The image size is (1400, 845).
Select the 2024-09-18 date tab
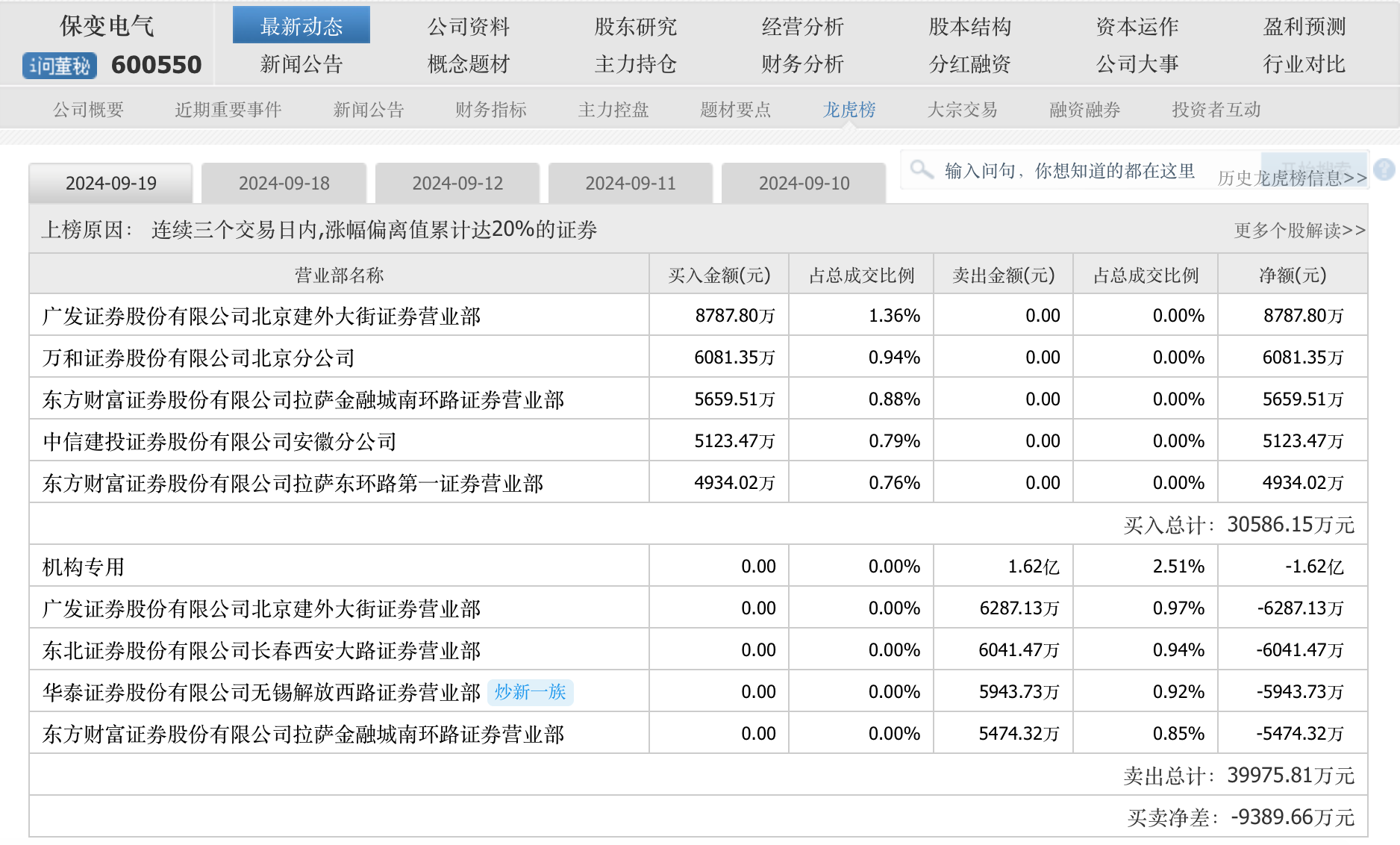point(284,184)
